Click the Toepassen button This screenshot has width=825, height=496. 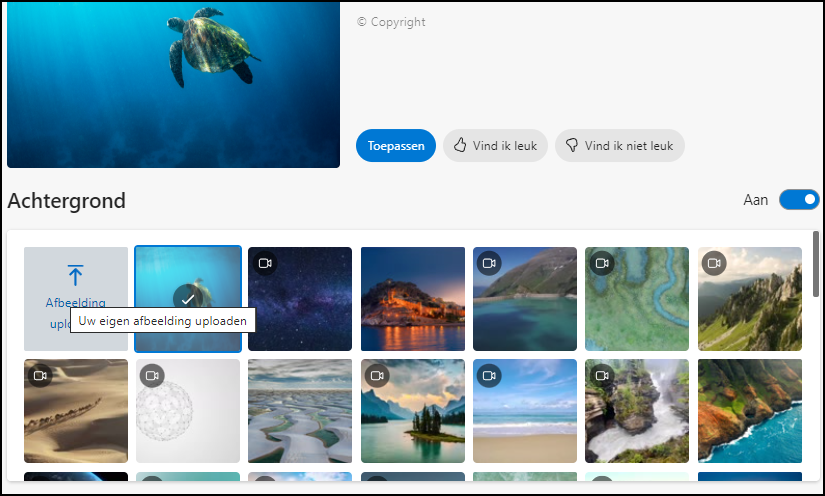tap(396, 146)
